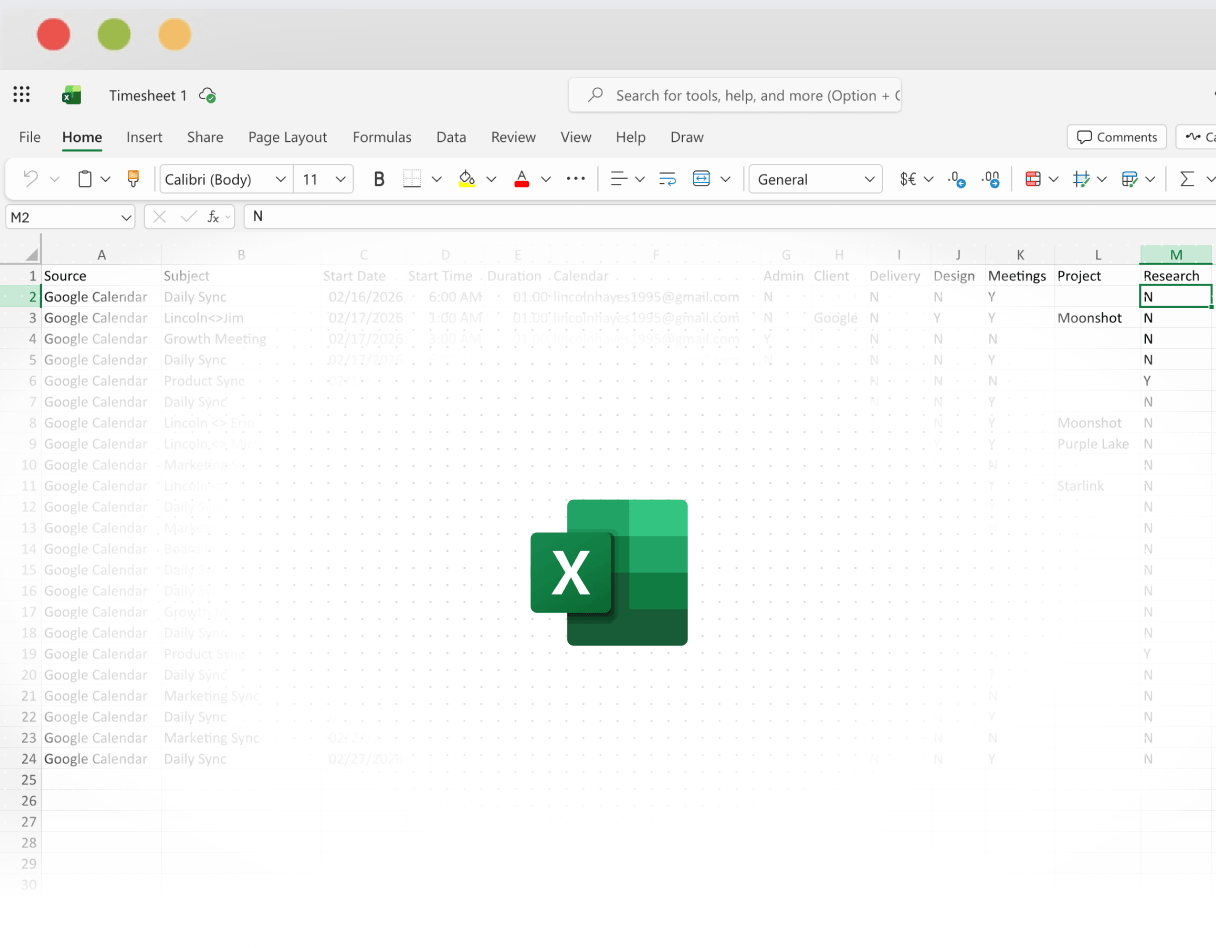Open the Data menu
This screenshot has height=948, width=1216.
451,137
